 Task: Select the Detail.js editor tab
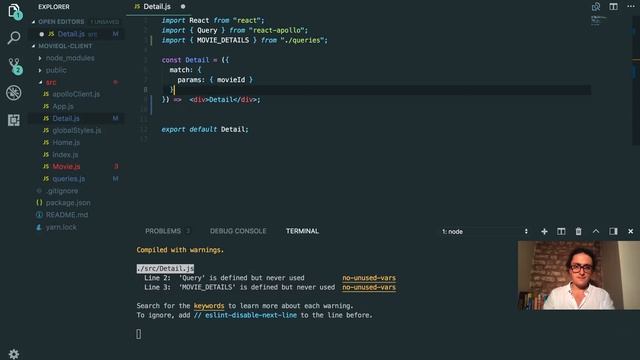[x=158, y=7]
